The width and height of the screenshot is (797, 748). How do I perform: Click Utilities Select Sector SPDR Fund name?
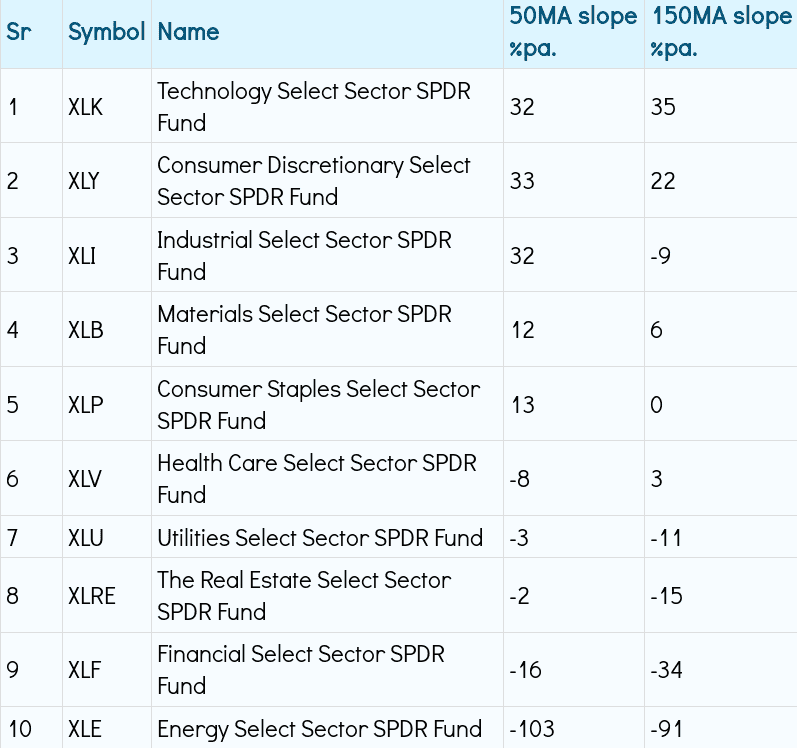click(320, 538)
